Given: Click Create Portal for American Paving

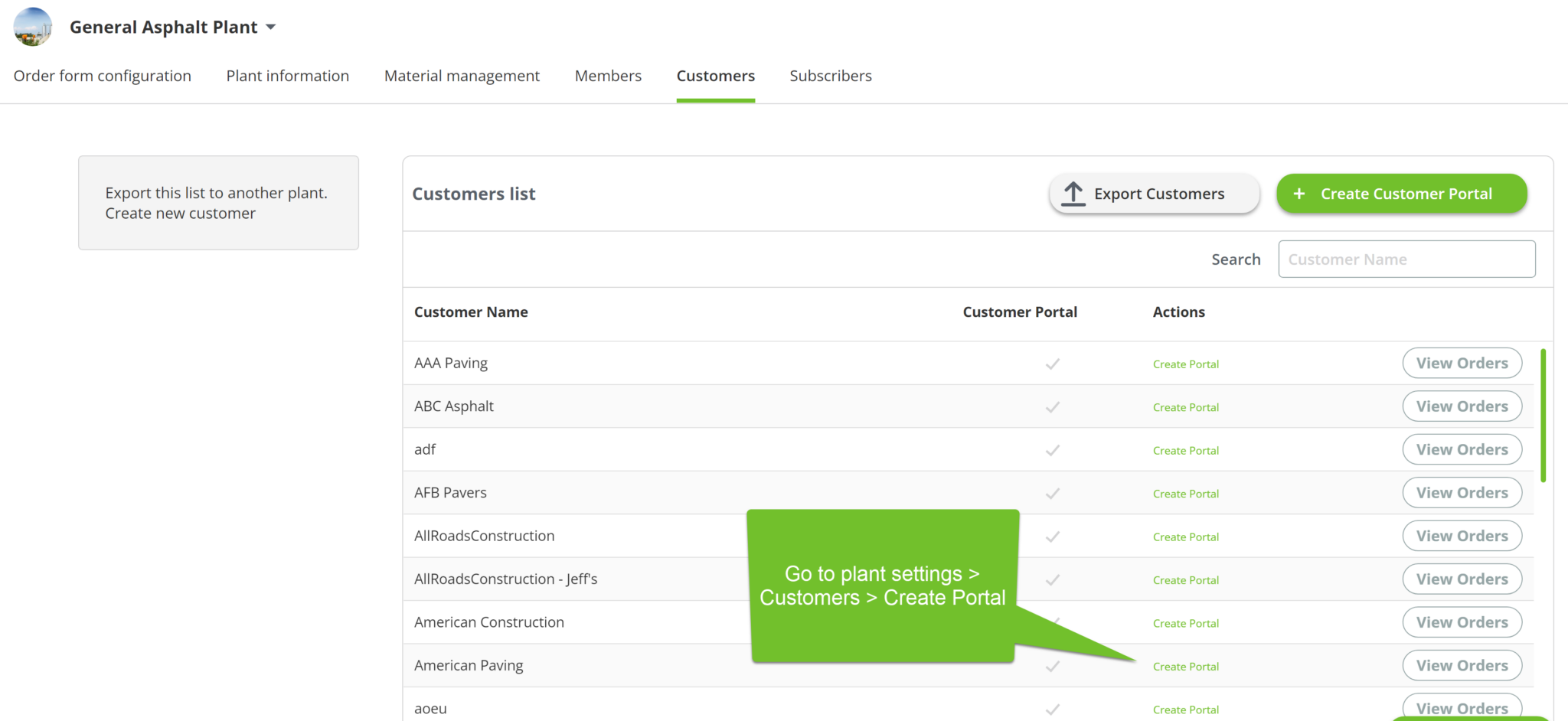Looking at the screenshot, I should point(1185,667).
